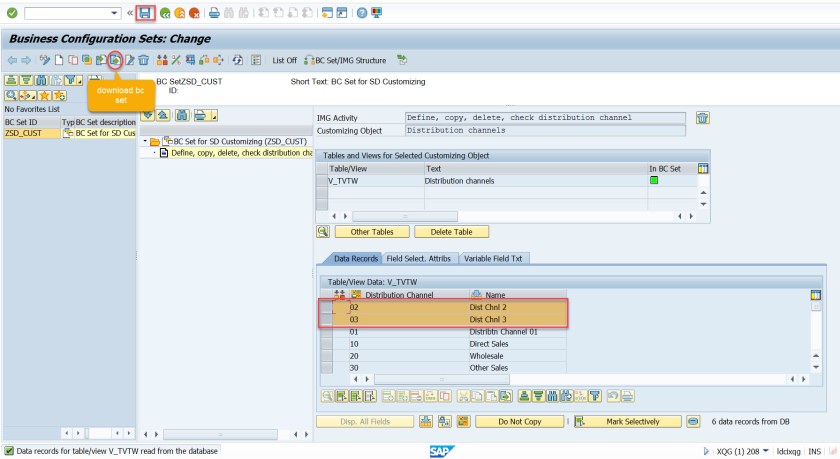Click the download BC set icon
840x459 pixels.
(x=115, y=60)
